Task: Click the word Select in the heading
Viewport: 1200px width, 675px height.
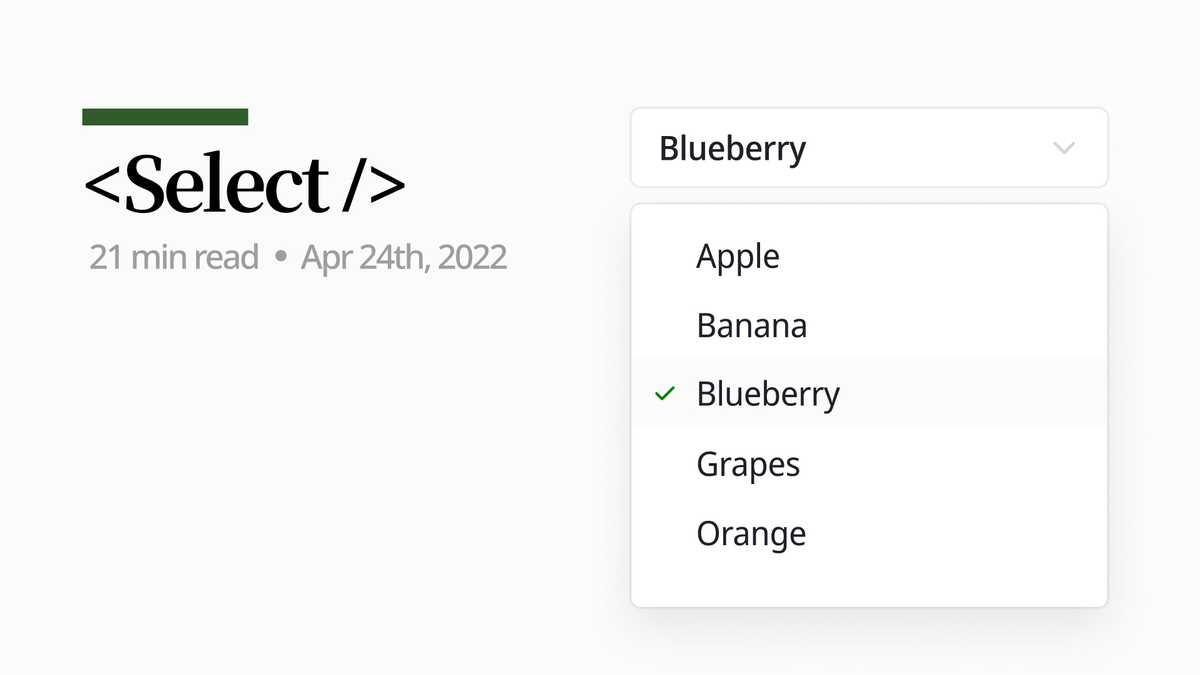Action: click(x=228, y=186)
